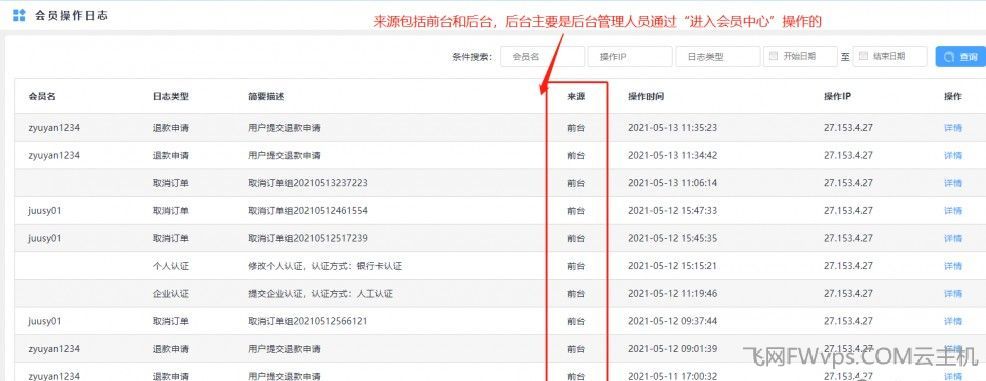Select timestamp 2021-05-13 11:35:23
The width and height of the screenshot is (986, 381).
672,128
